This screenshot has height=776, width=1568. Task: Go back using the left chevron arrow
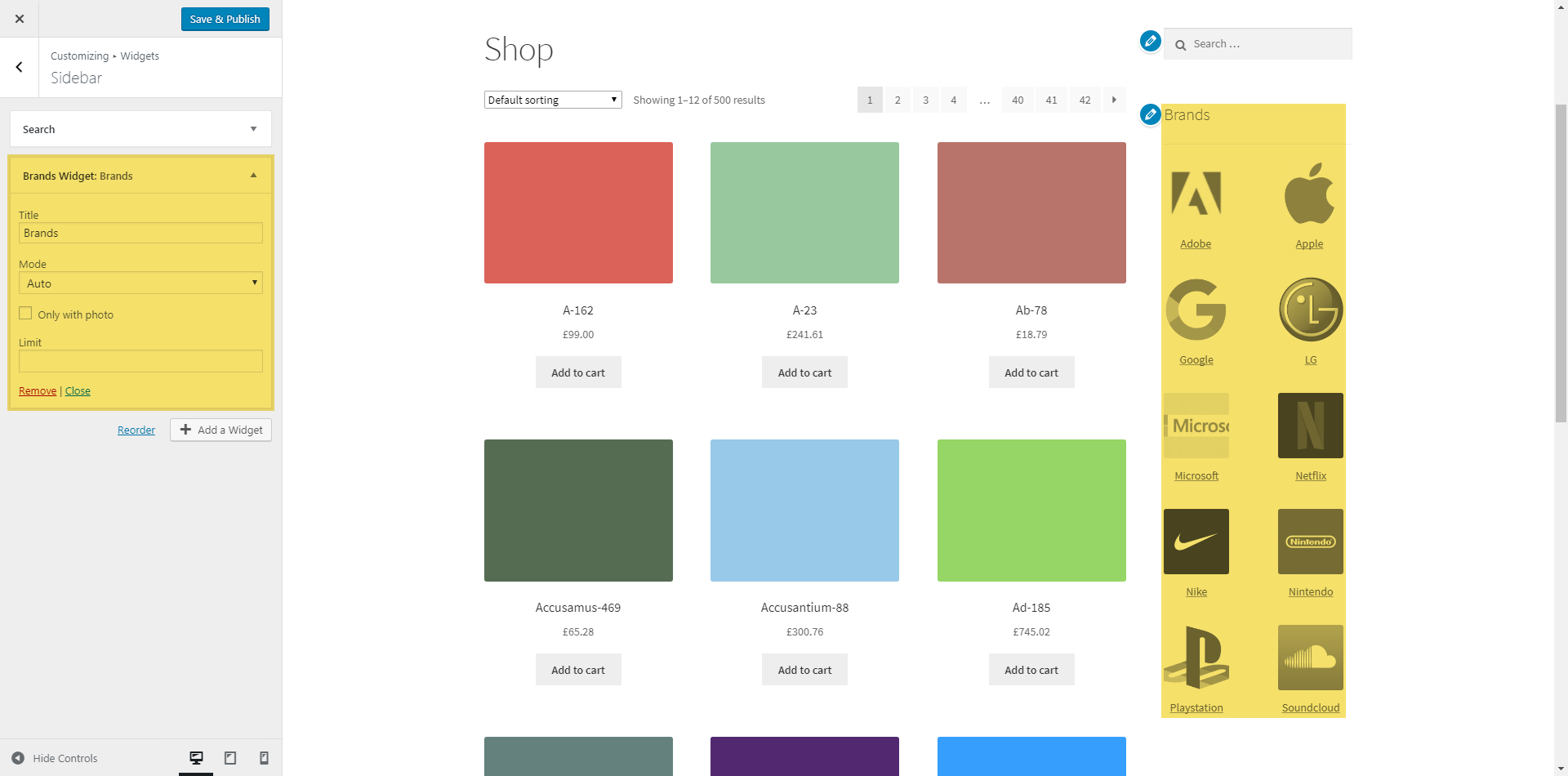point(20,67)
